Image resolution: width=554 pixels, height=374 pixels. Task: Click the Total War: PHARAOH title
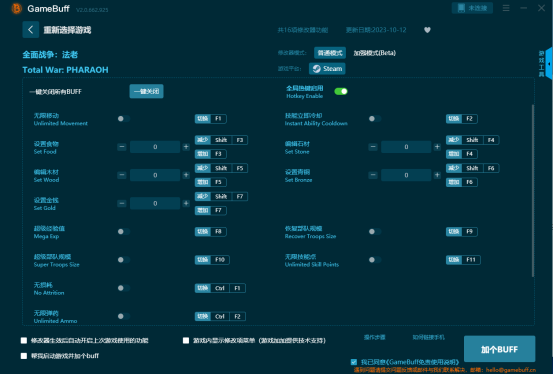click(65, 70)
